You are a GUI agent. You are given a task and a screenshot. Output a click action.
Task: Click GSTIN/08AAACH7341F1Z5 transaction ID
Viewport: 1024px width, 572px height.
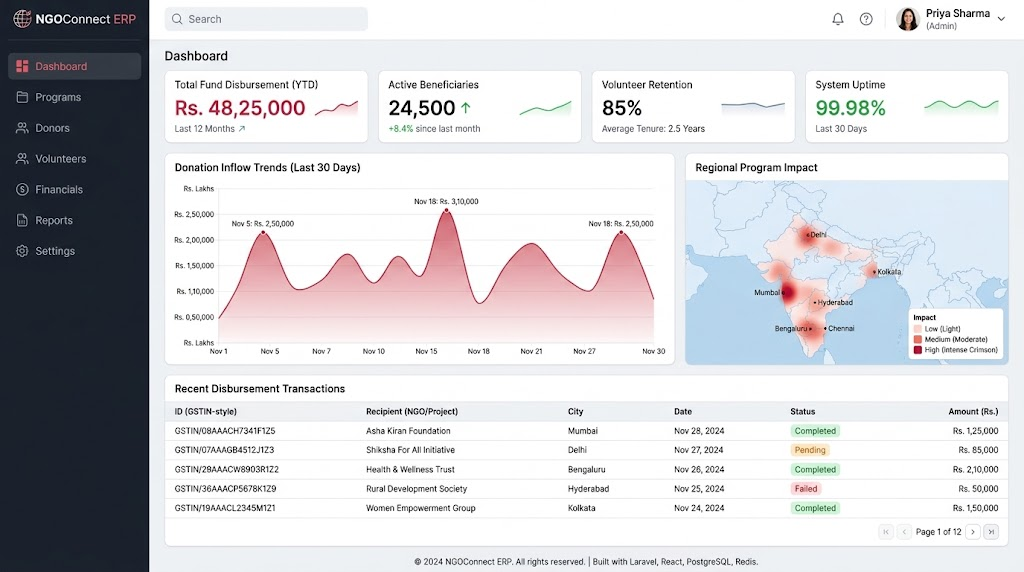(x=225, y=431)
